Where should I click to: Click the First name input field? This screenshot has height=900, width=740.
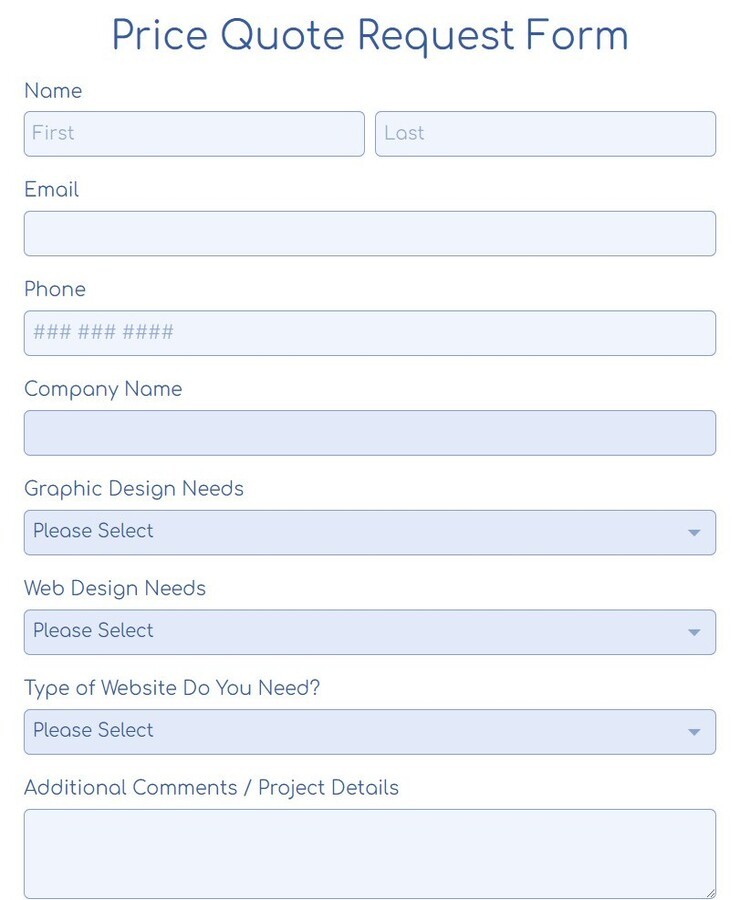pos(194,134)
